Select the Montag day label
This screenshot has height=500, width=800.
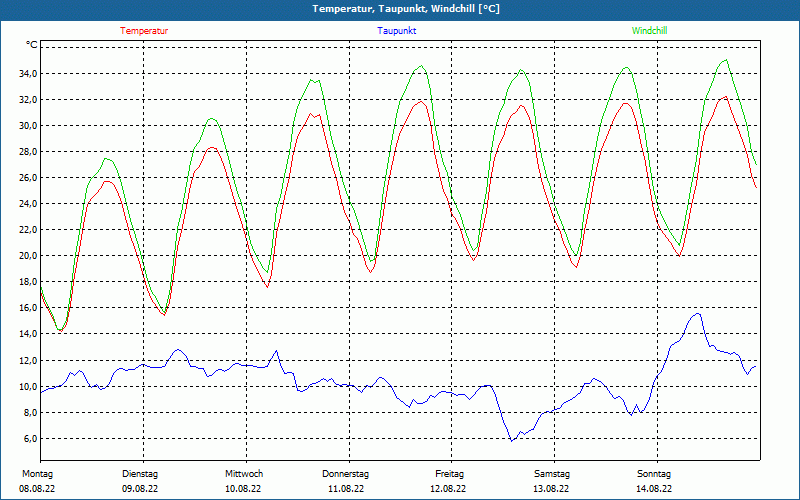click(38, 474)
